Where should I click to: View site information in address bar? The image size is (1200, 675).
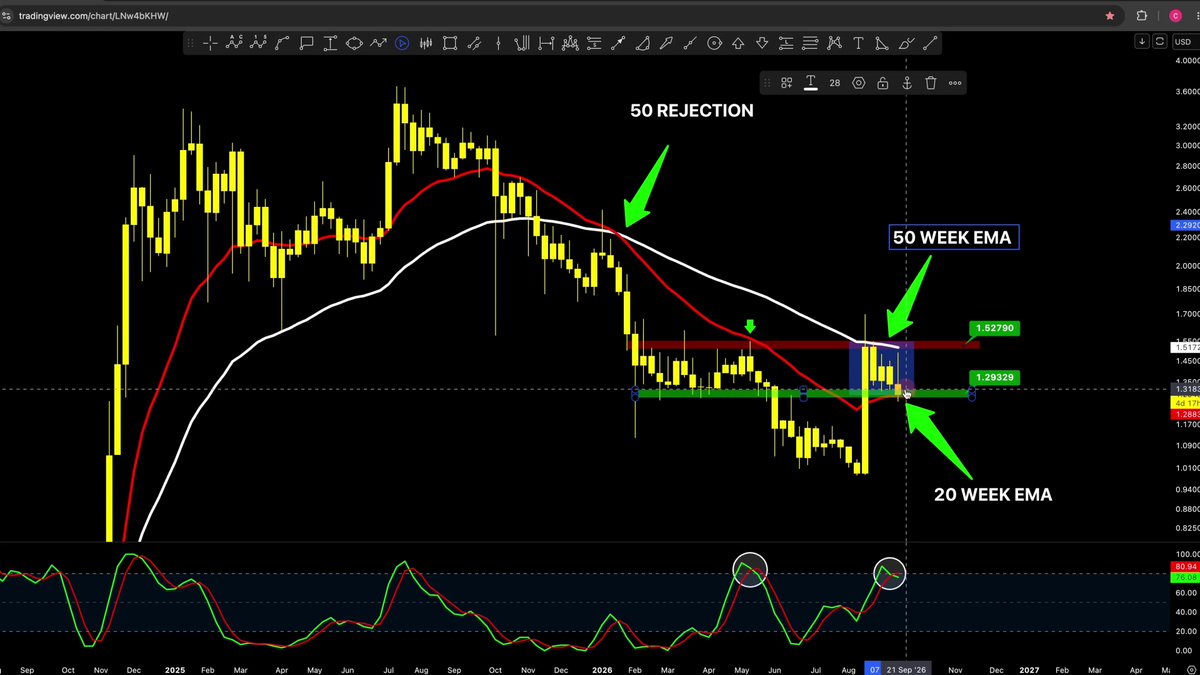pyautogui.click(x=8, y=16)
